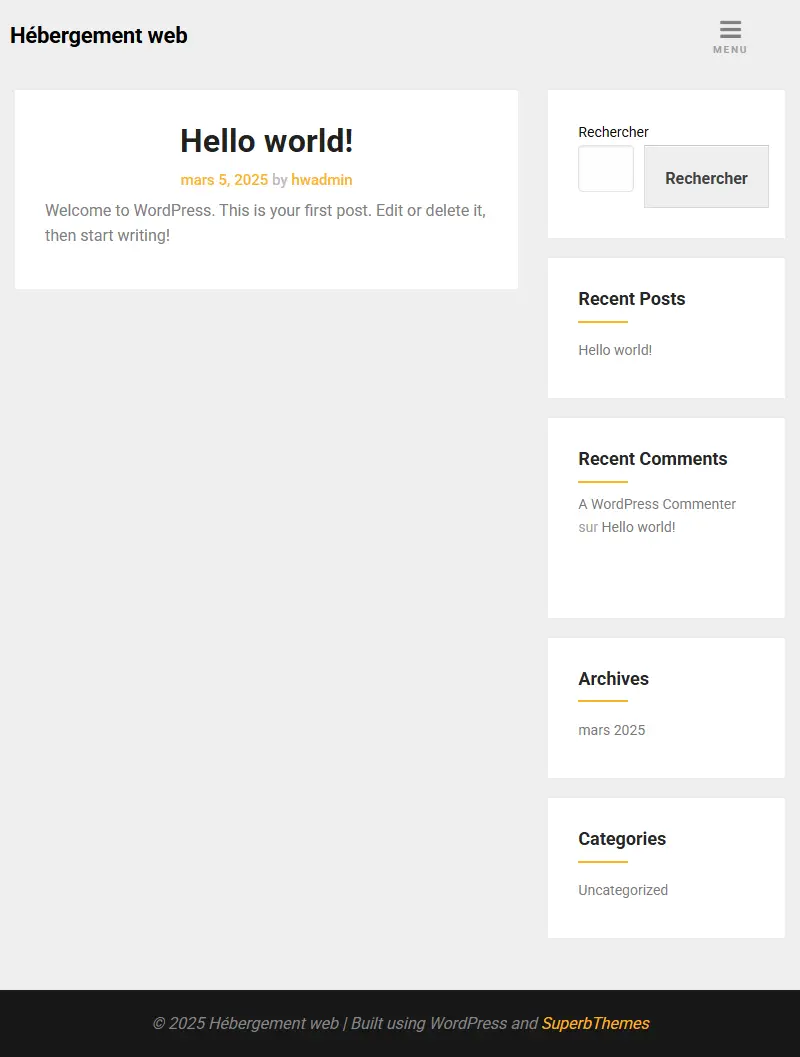Click the Welcome to WordPress excerpt text

pos(266,223)
